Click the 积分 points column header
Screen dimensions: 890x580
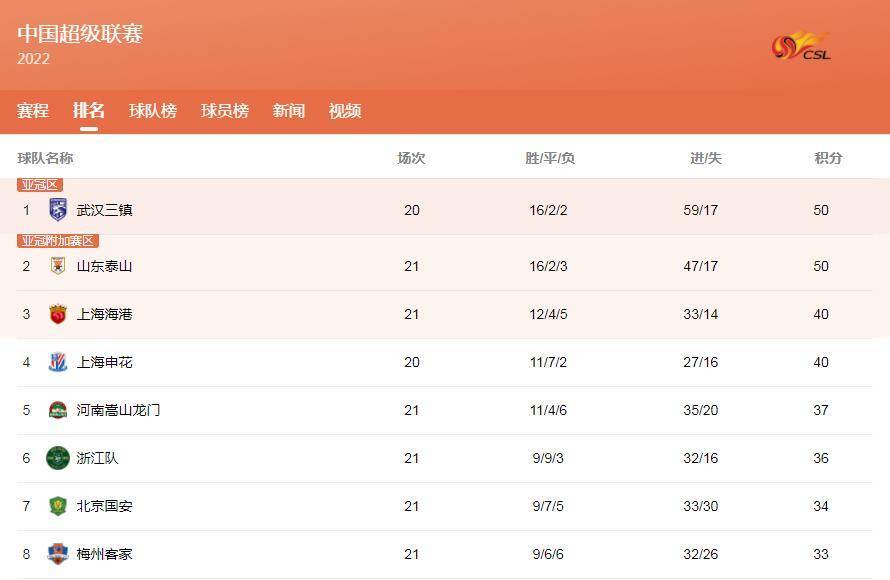tap(828, 158)
